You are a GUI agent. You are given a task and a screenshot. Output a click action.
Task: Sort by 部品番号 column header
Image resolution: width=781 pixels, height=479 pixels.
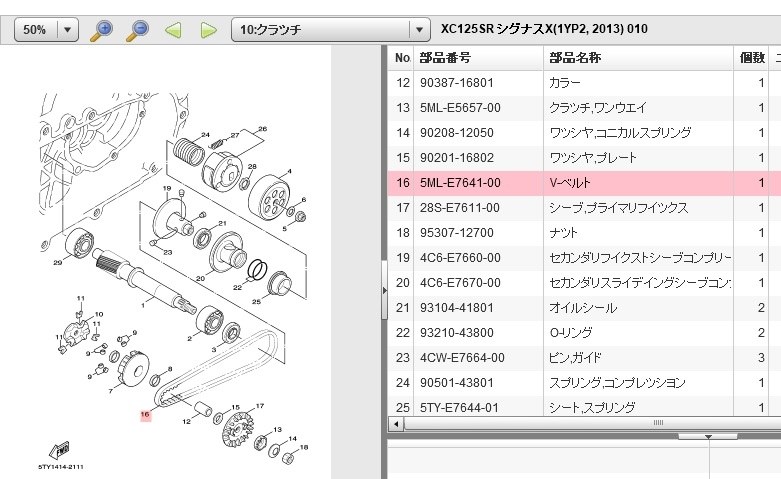(x=478, y=58)
